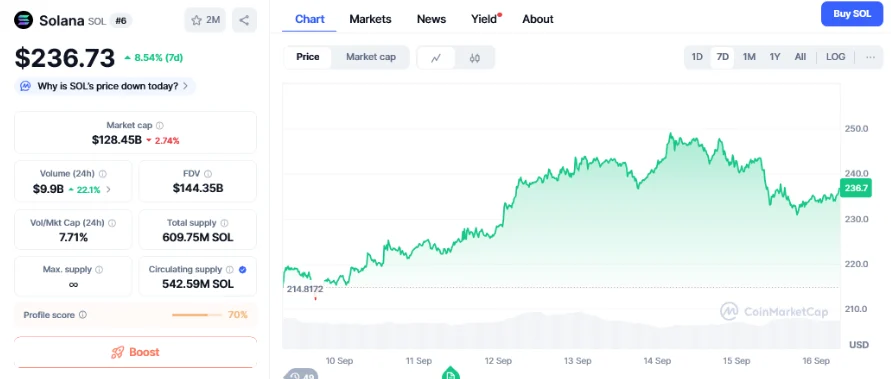Viewport: 891px width, 379px height.
Task: Click the Buy SOL button
Action: pyautogui.click(x=852, y=14)
